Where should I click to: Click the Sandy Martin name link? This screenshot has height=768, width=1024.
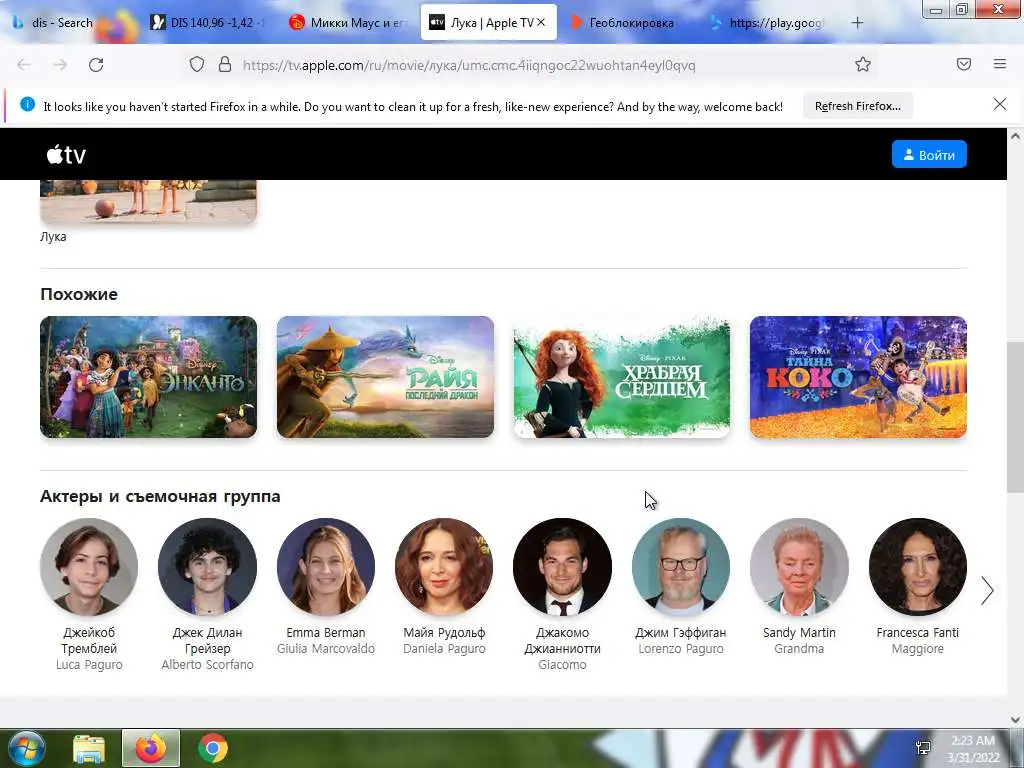(x=799, y=633)
